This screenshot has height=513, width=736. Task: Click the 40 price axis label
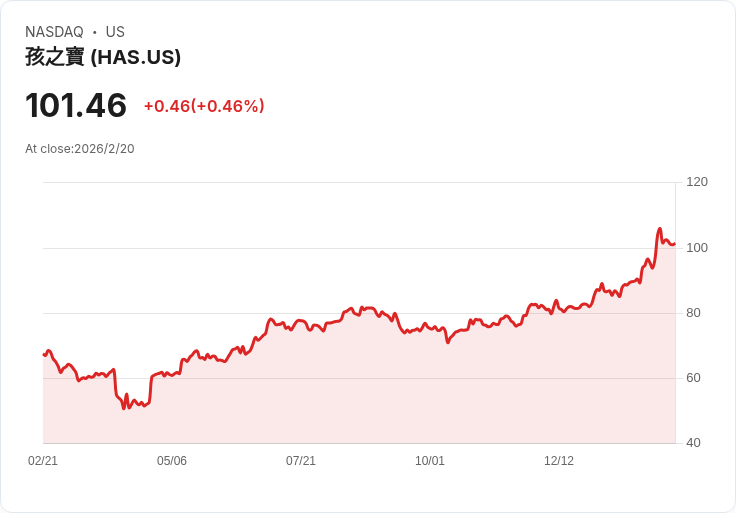point(693,443)
